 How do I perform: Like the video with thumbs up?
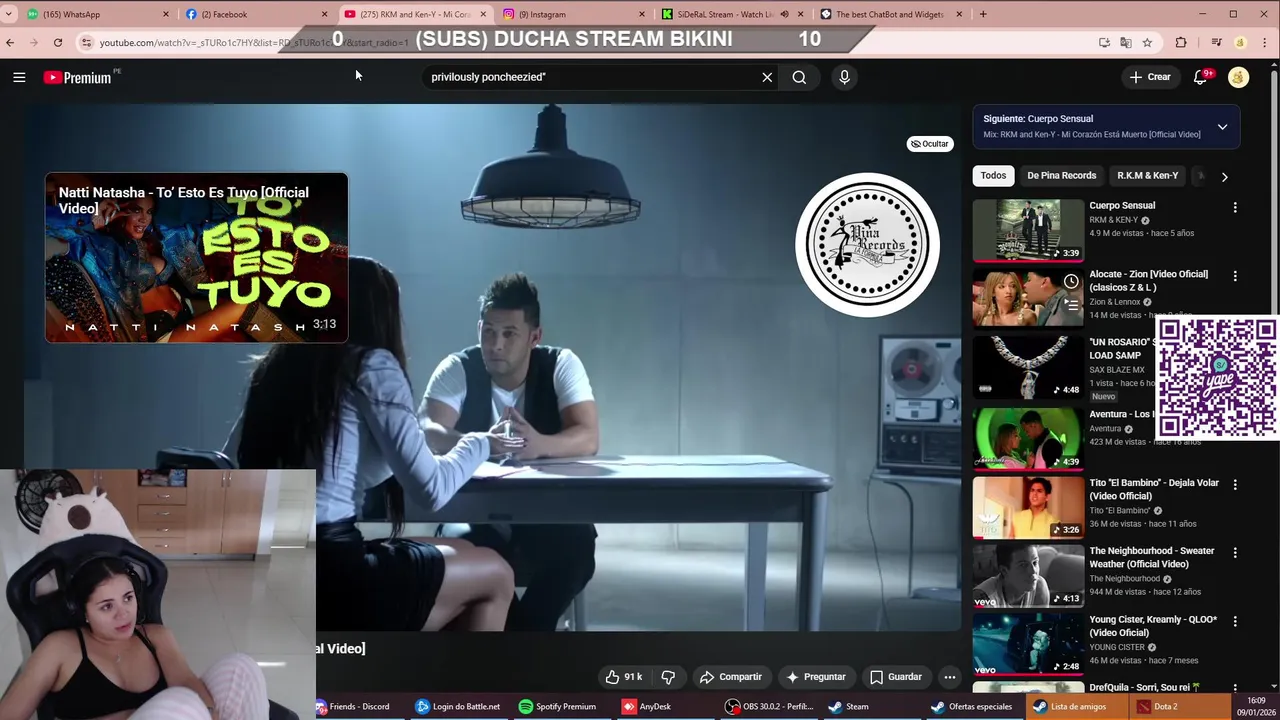coord(624,677)
